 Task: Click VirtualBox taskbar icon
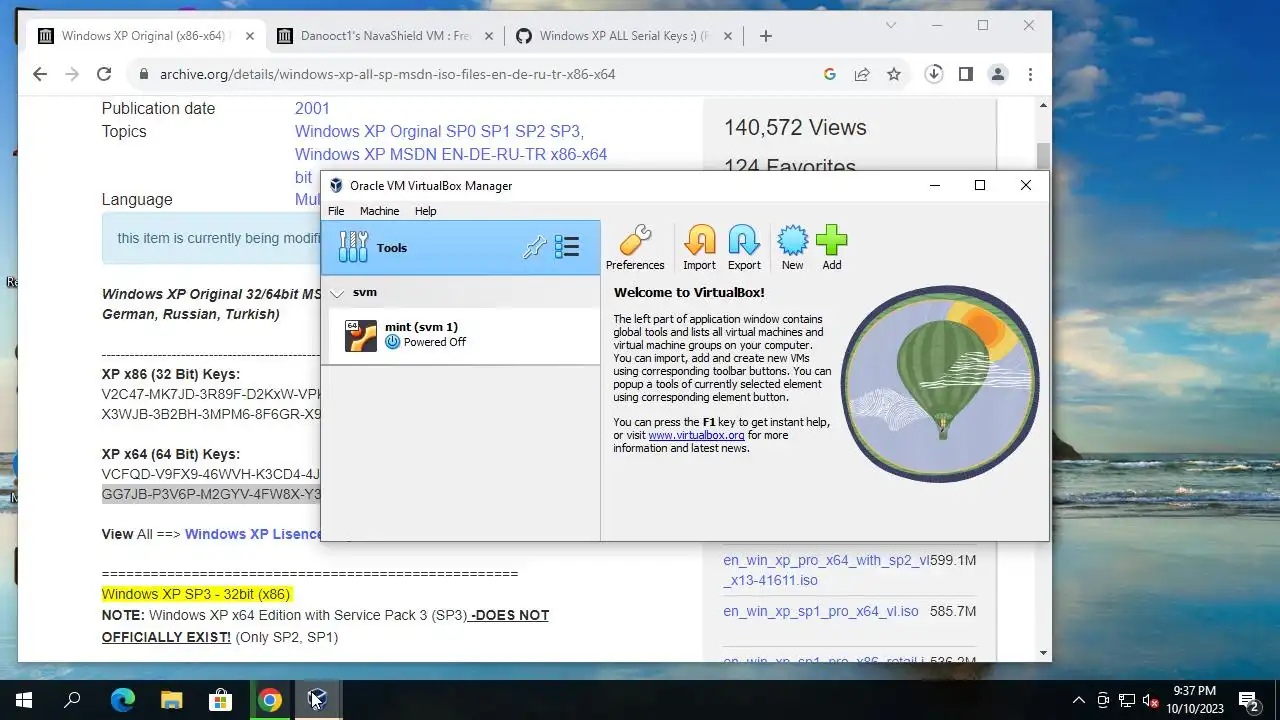click(x=318, y=700)
